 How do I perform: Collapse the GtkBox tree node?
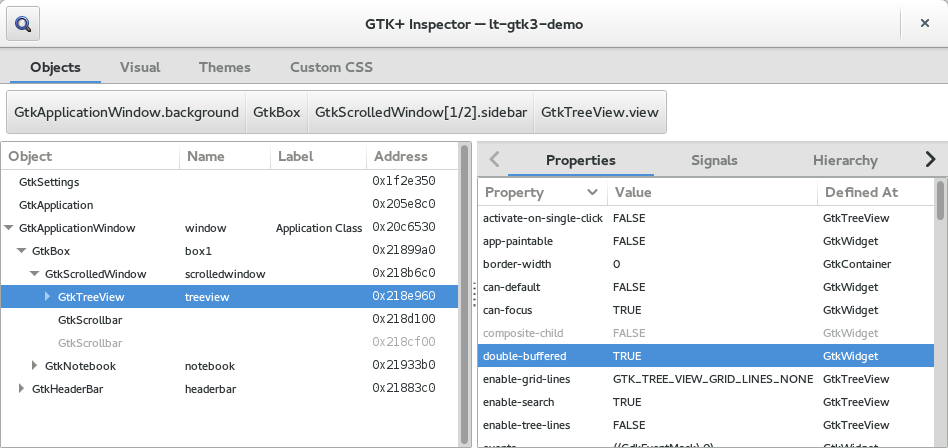22,251
